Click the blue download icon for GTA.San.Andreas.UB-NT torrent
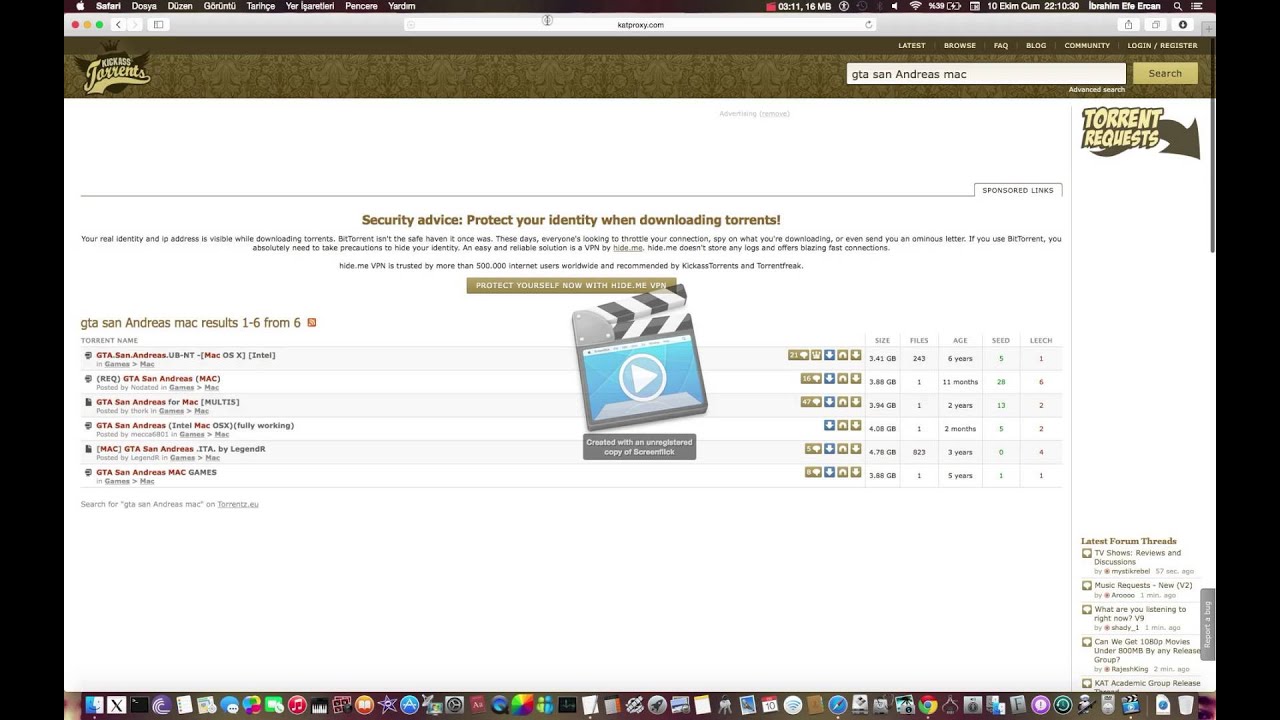Screen dimensions: 1280x720 [830, 355]
